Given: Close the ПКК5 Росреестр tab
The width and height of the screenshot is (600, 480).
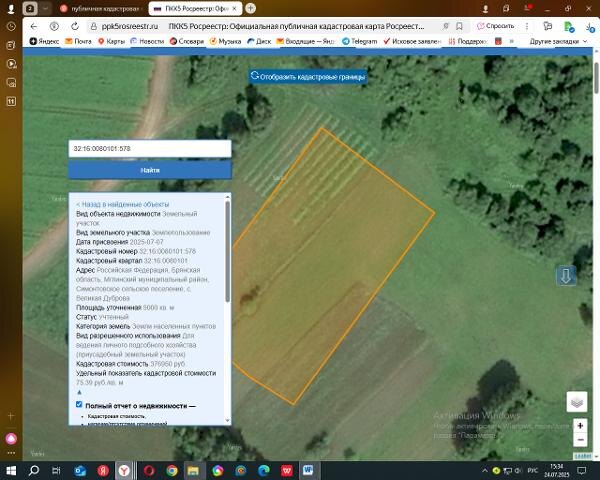Looking at the screenshot, I should pos(235,8).
